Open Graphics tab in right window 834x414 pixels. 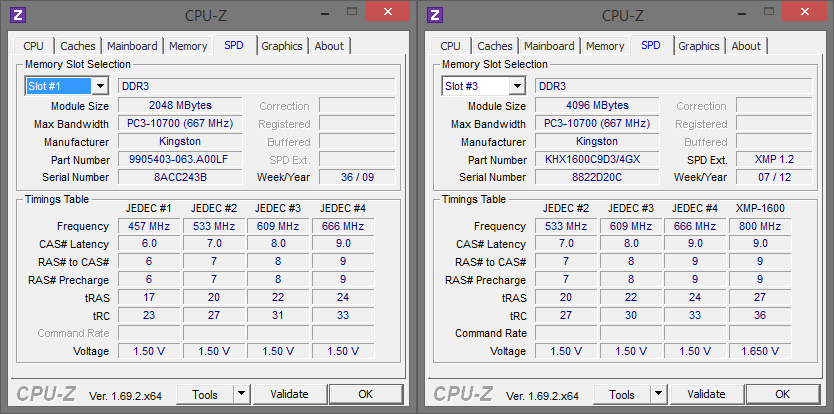pos(699,46)
